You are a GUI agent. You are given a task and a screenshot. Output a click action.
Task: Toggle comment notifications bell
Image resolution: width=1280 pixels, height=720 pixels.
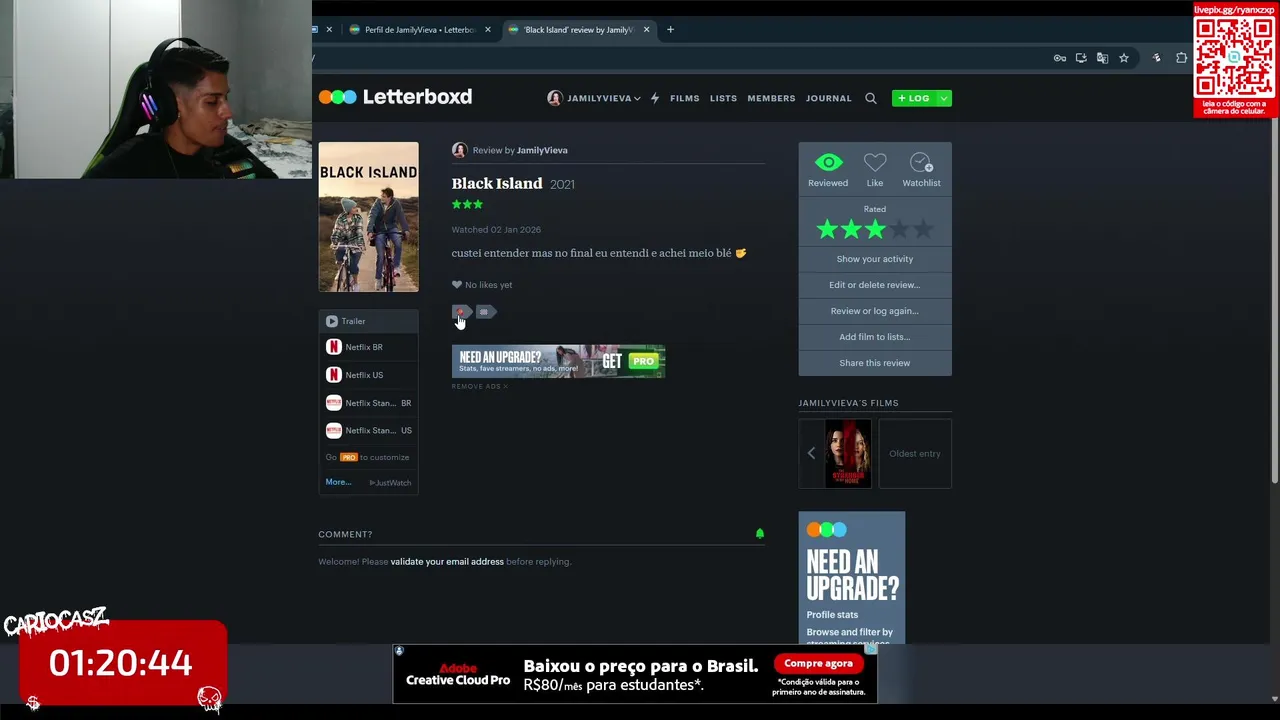pos(759,534)
